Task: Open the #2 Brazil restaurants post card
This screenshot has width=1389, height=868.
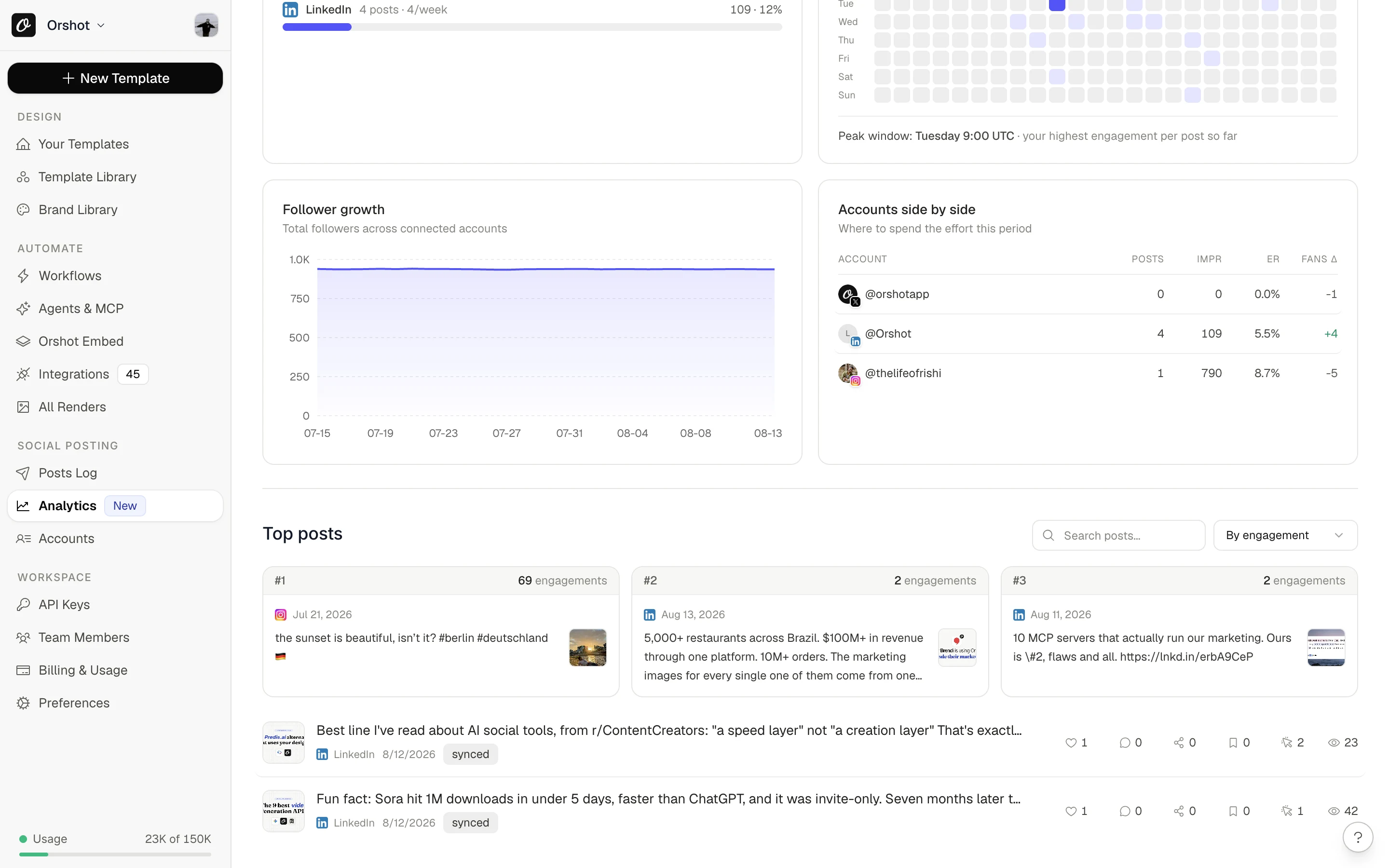Action: [809, 632]
